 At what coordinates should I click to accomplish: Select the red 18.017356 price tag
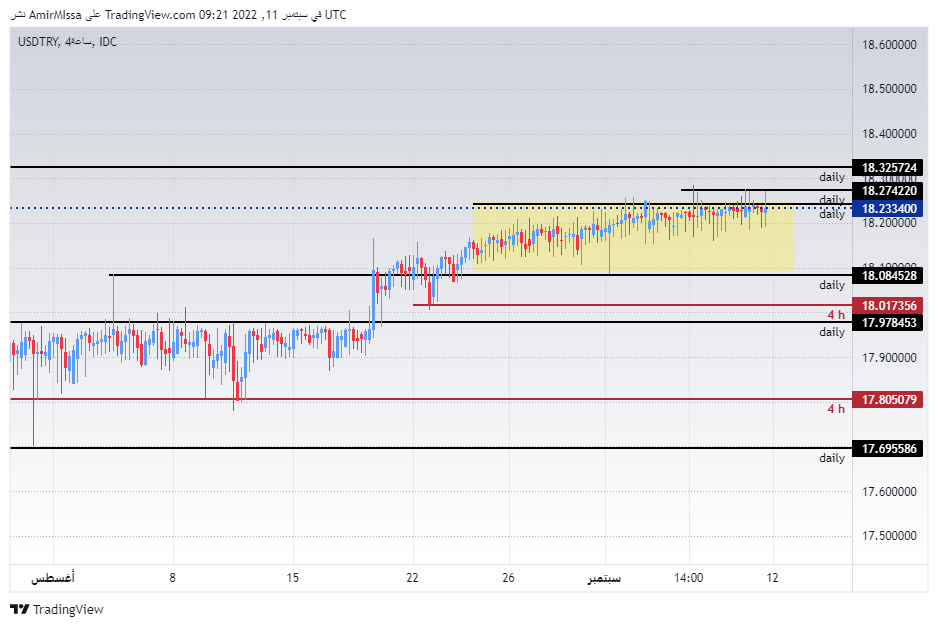(x=888, y=306)
